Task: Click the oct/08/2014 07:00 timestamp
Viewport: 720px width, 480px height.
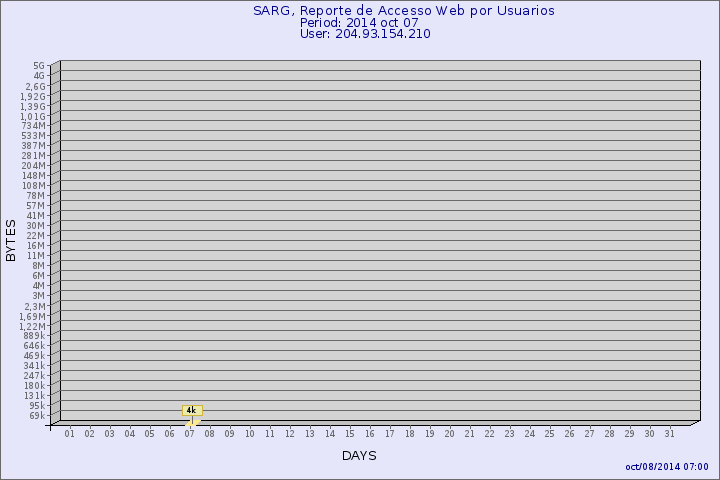Action: point(666,467)
